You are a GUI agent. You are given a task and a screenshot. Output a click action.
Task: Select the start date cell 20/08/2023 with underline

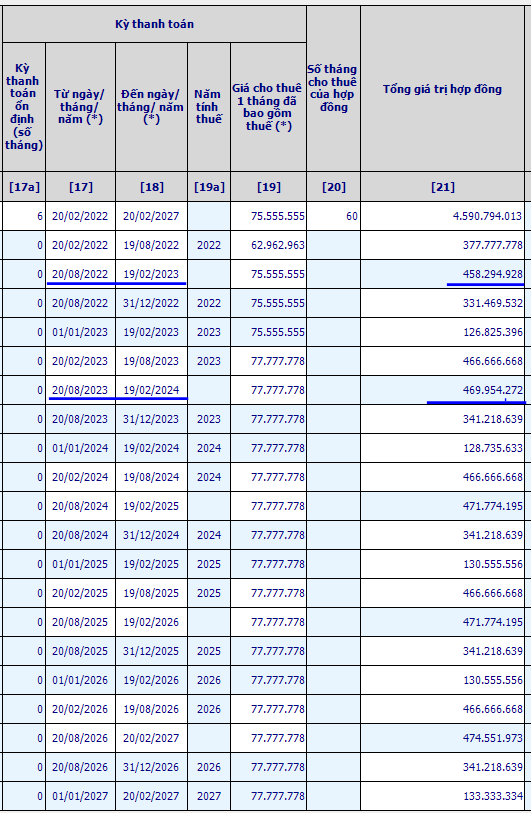click(80, 390)
